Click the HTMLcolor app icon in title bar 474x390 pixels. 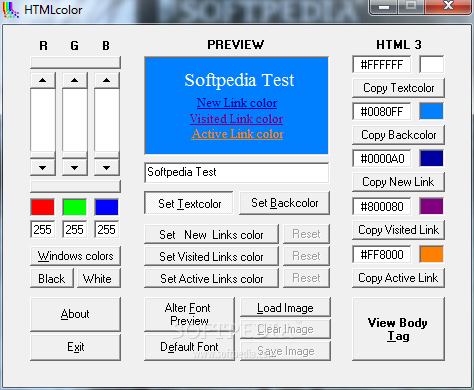pyautogui.click(x=10, y=10)
